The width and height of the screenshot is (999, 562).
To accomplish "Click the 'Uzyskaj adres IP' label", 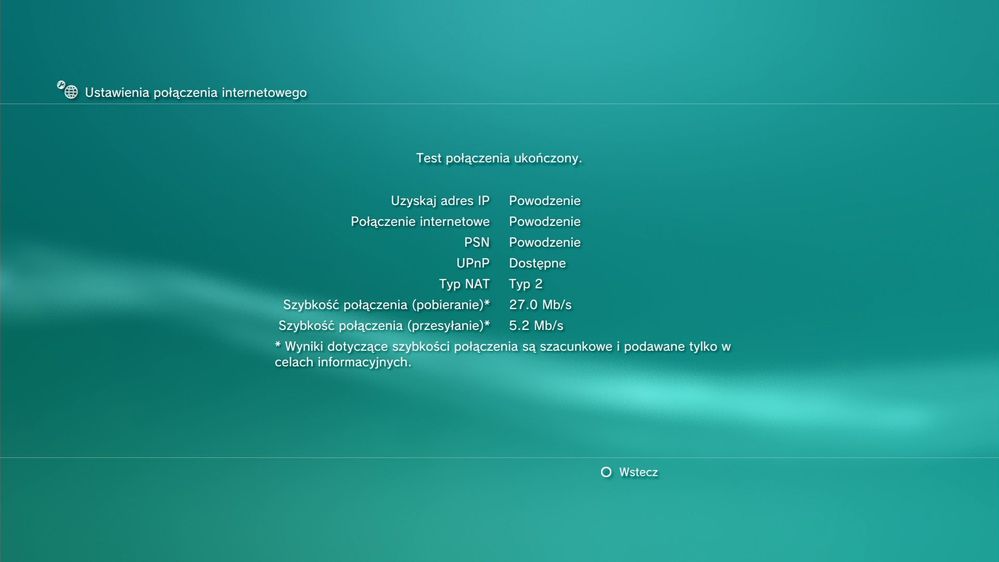I will click(440, 201).
